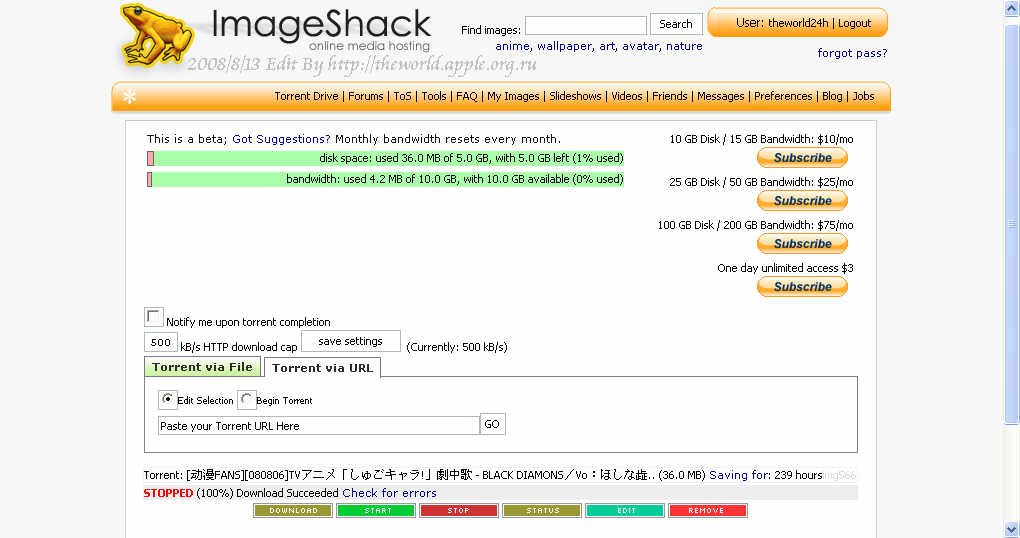Image resolution: width=1020 pixels, height=538 pixels.
Task: Click the GO button
Action: [x=492, y=424]
